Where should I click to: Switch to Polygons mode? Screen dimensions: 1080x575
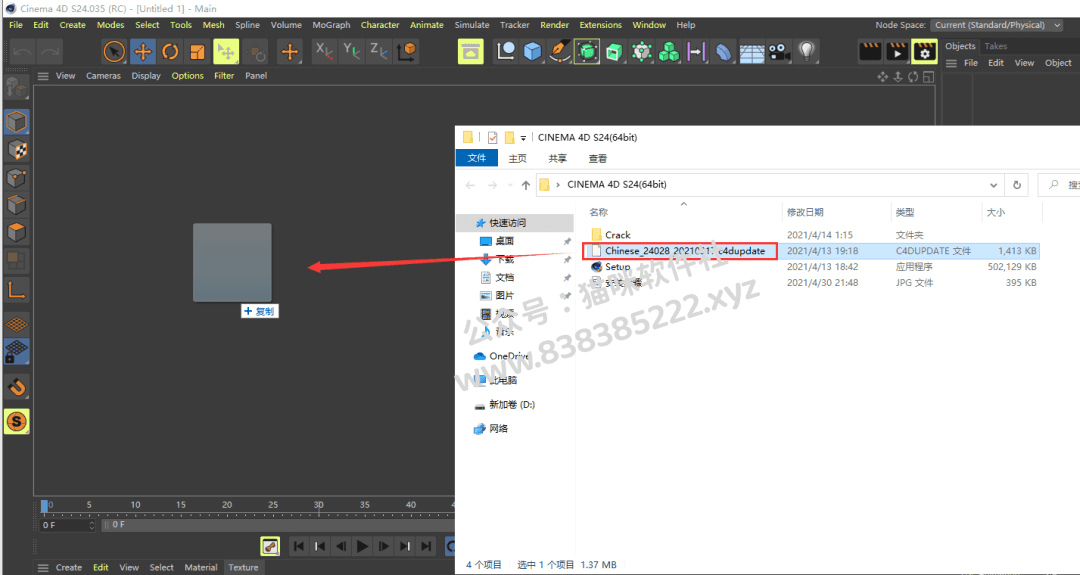point(16,232)
